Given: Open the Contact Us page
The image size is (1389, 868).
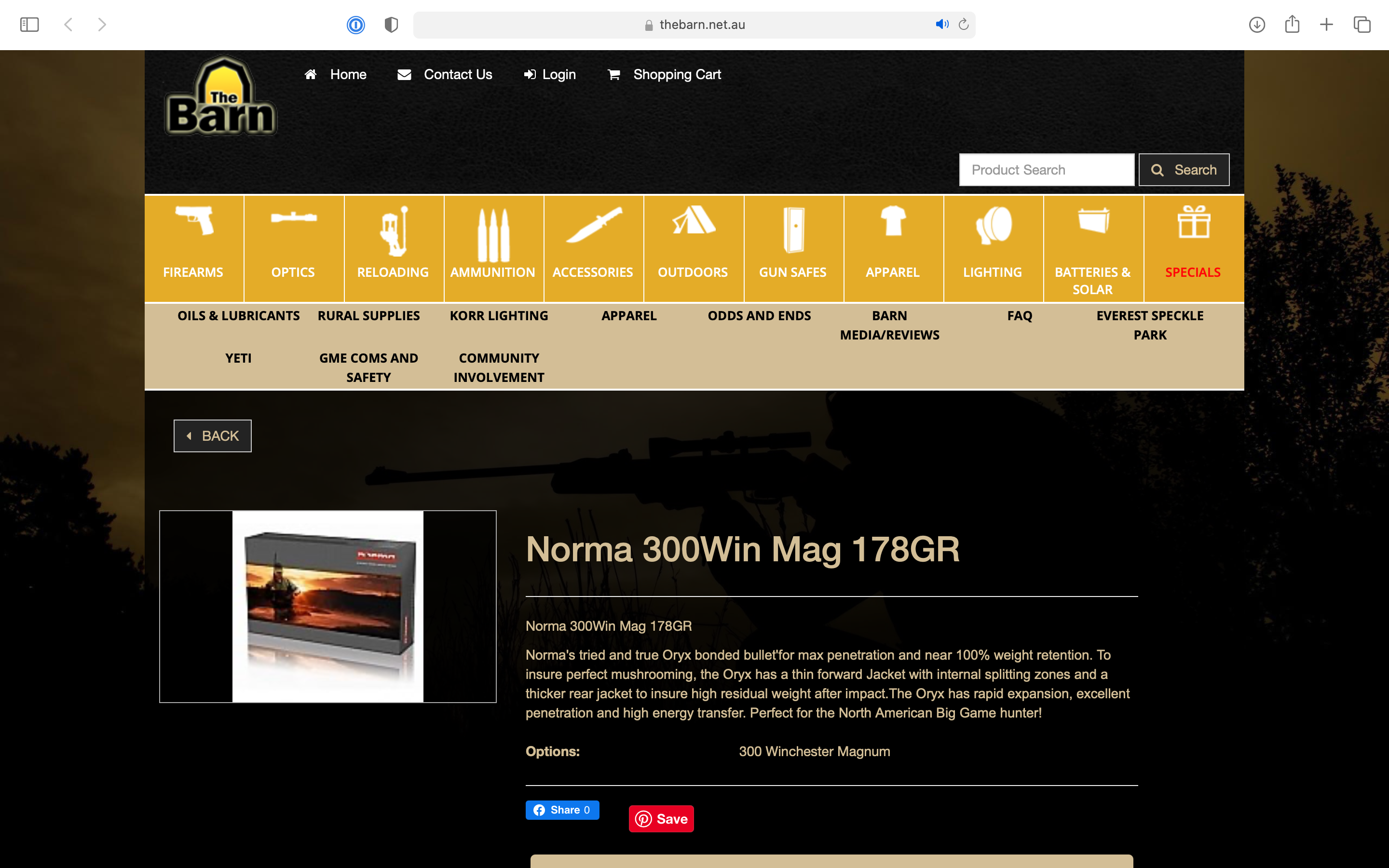Looking at the screenshot, I should click(x=445, y=75).
